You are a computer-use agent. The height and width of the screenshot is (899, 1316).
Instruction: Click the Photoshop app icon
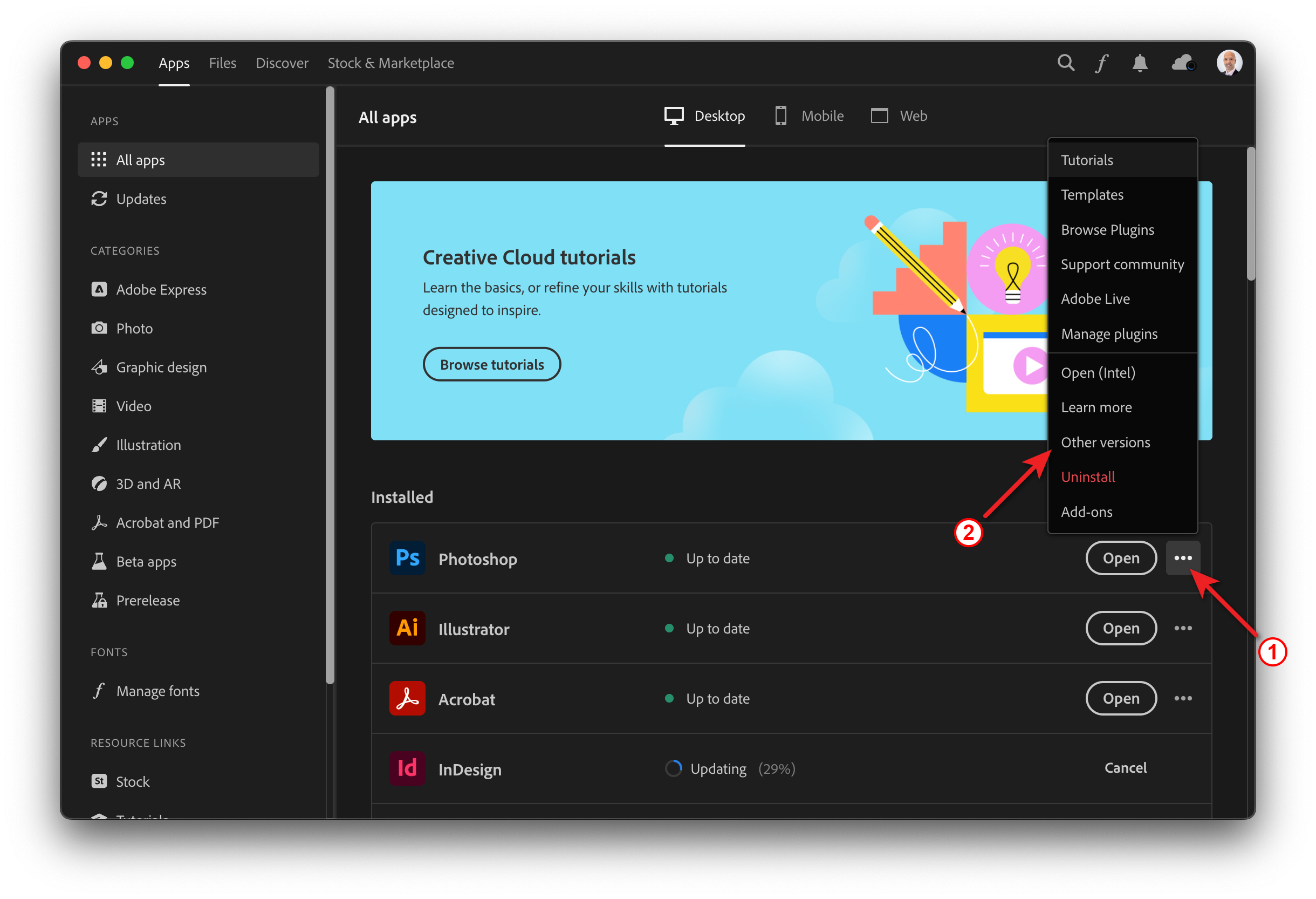(407, 558)
